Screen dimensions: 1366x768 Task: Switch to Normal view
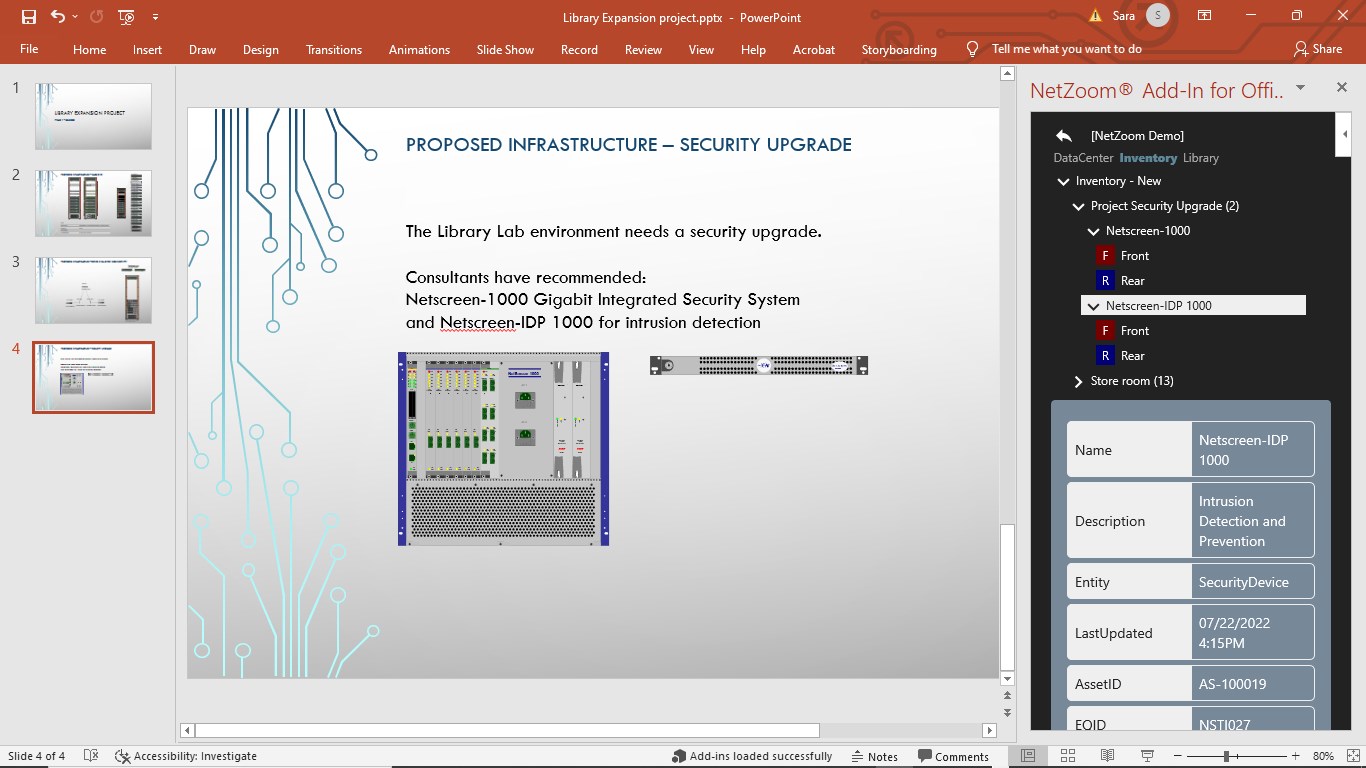point(1028,756)
